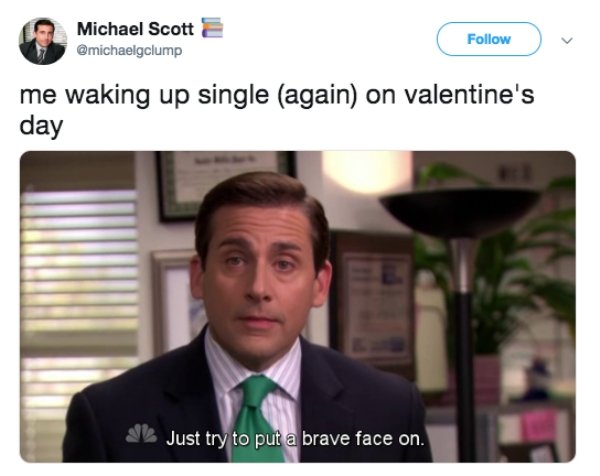
Task: Open the tweet options chevron menu
Action: point(567,40)
